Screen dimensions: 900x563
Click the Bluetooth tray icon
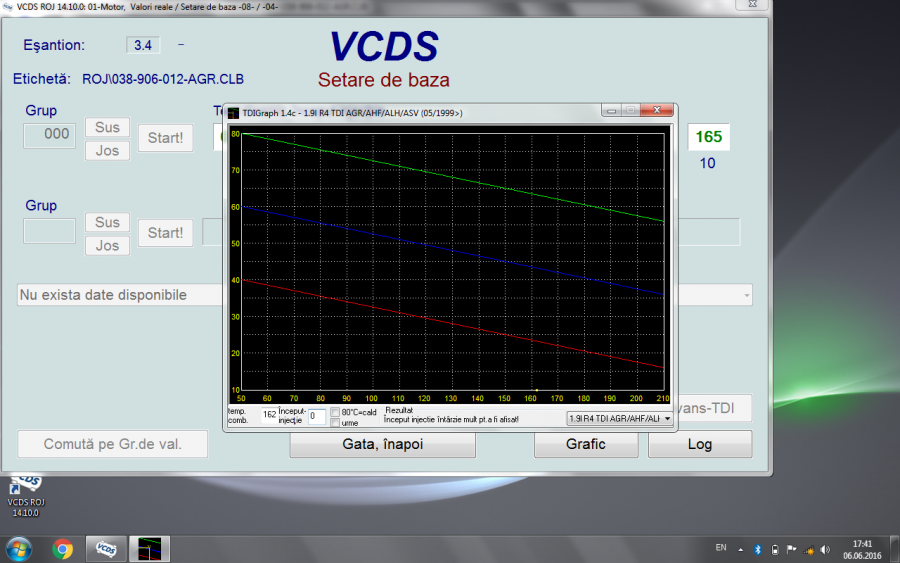tap(757, 549)
